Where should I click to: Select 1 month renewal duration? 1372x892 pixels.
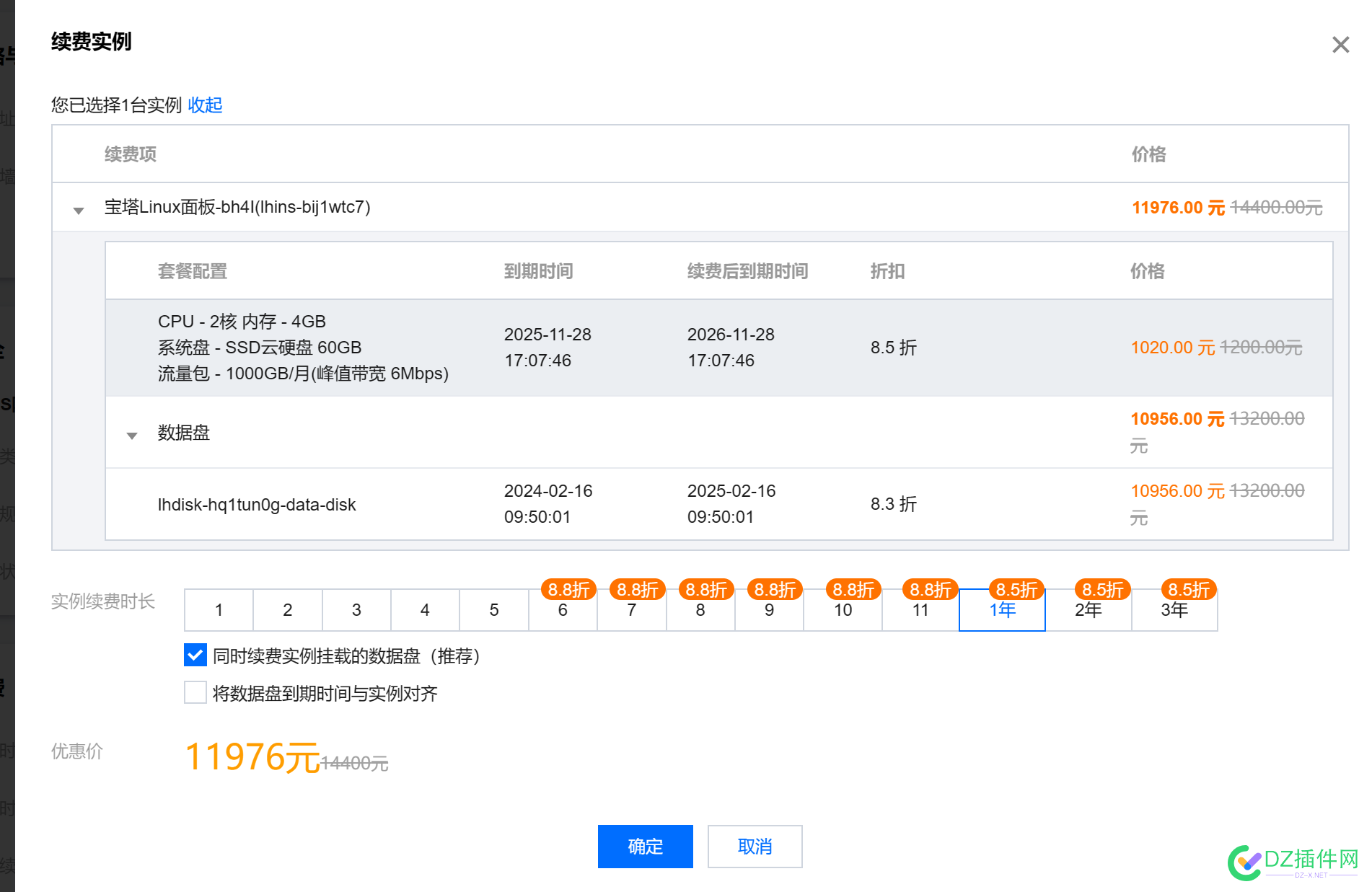tap(219, 610)
